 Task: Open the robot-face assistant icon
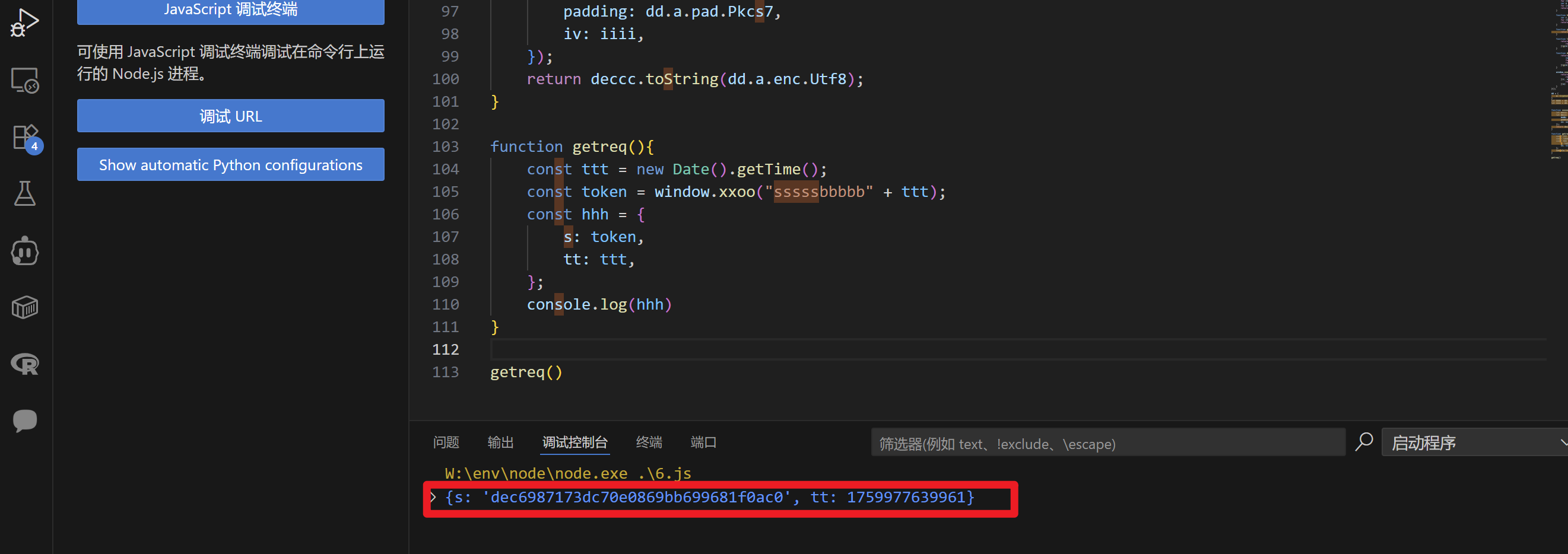[x=24, y=250]
